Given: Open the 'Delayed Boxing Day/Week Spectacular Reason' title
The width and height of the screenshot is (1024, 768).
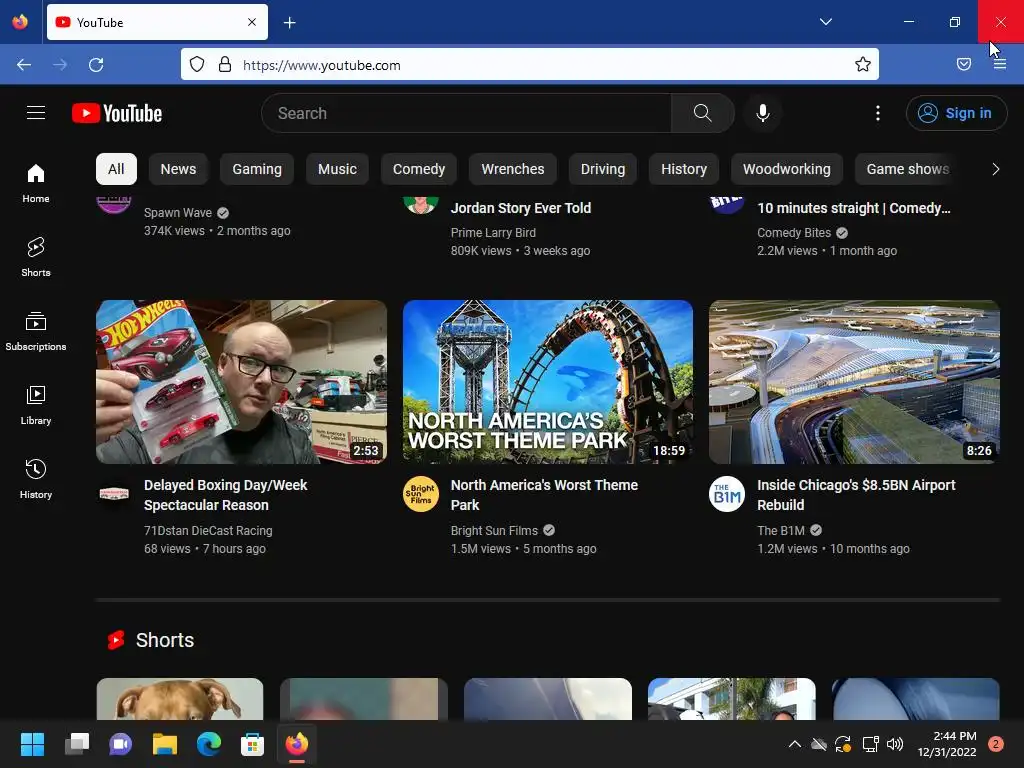Looking at the screenshot, I should [x=225, y=495].
